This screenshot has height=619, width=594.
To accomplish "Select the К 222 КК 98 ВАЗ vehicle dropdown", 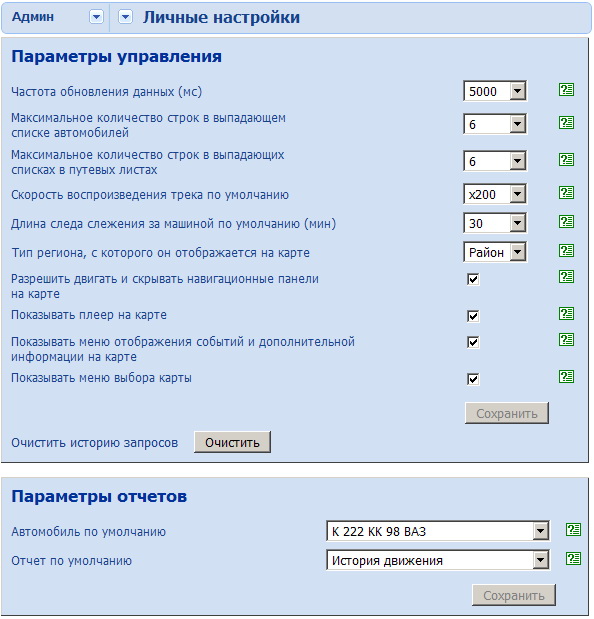I will 438,531.
